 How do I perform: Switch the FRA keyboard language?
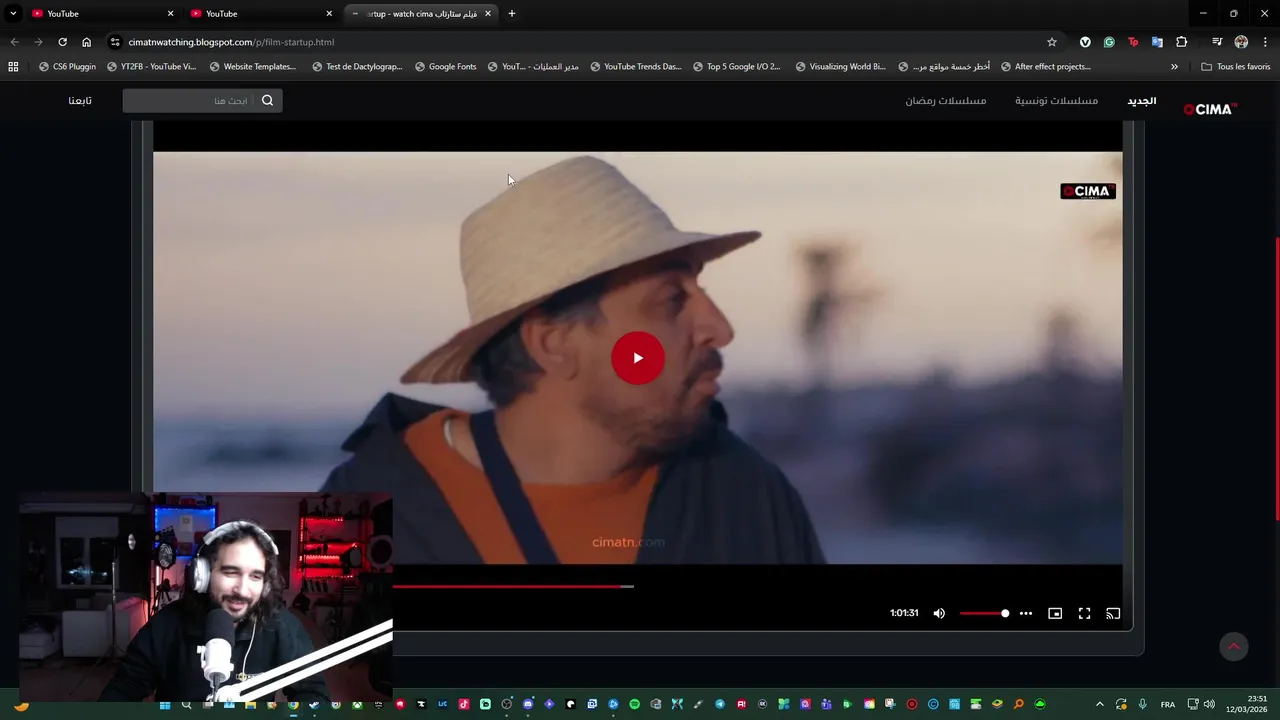(x=1167, y=704)
